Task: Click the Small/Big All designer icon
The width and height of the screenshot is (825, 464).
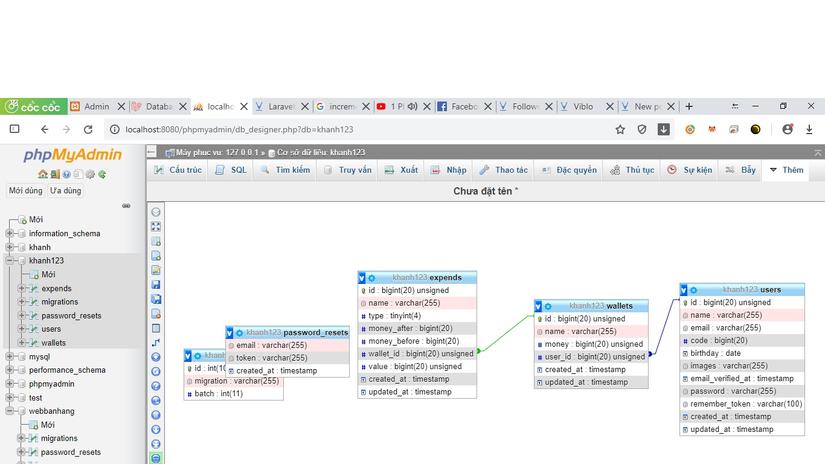Action: coord(156,429)
